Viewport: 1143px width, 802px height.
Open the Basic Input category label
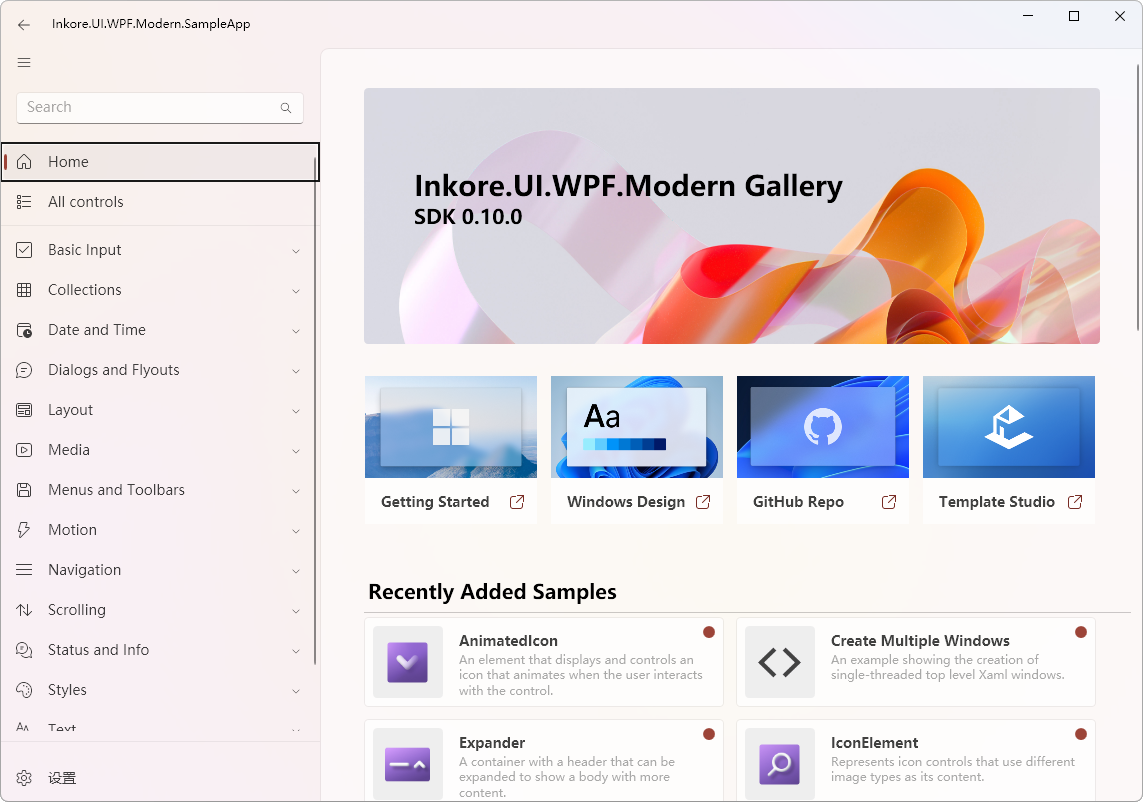click(x=85, y=250)
